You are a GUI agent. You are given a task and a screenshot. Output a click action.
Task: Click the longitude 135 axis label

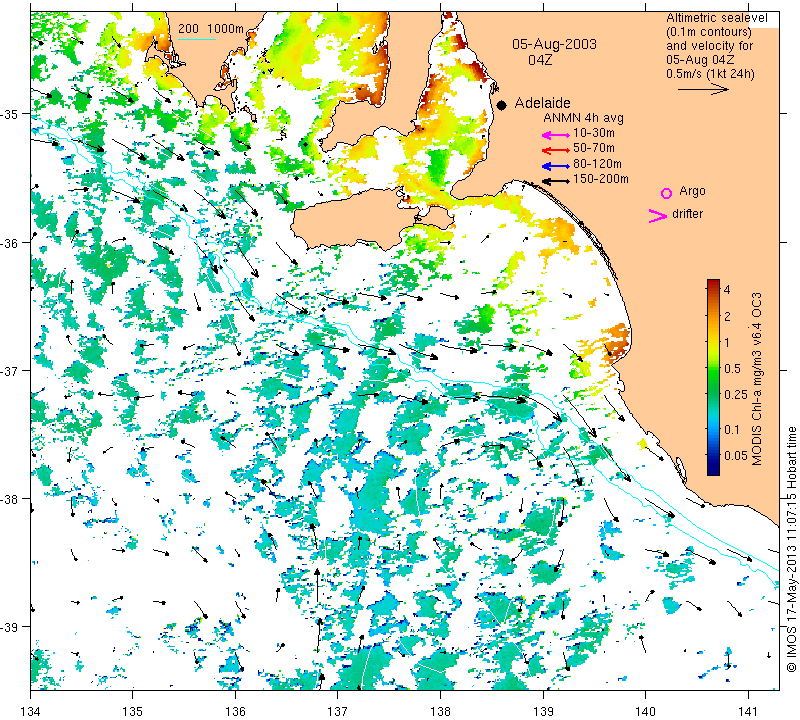pos(133,711)
